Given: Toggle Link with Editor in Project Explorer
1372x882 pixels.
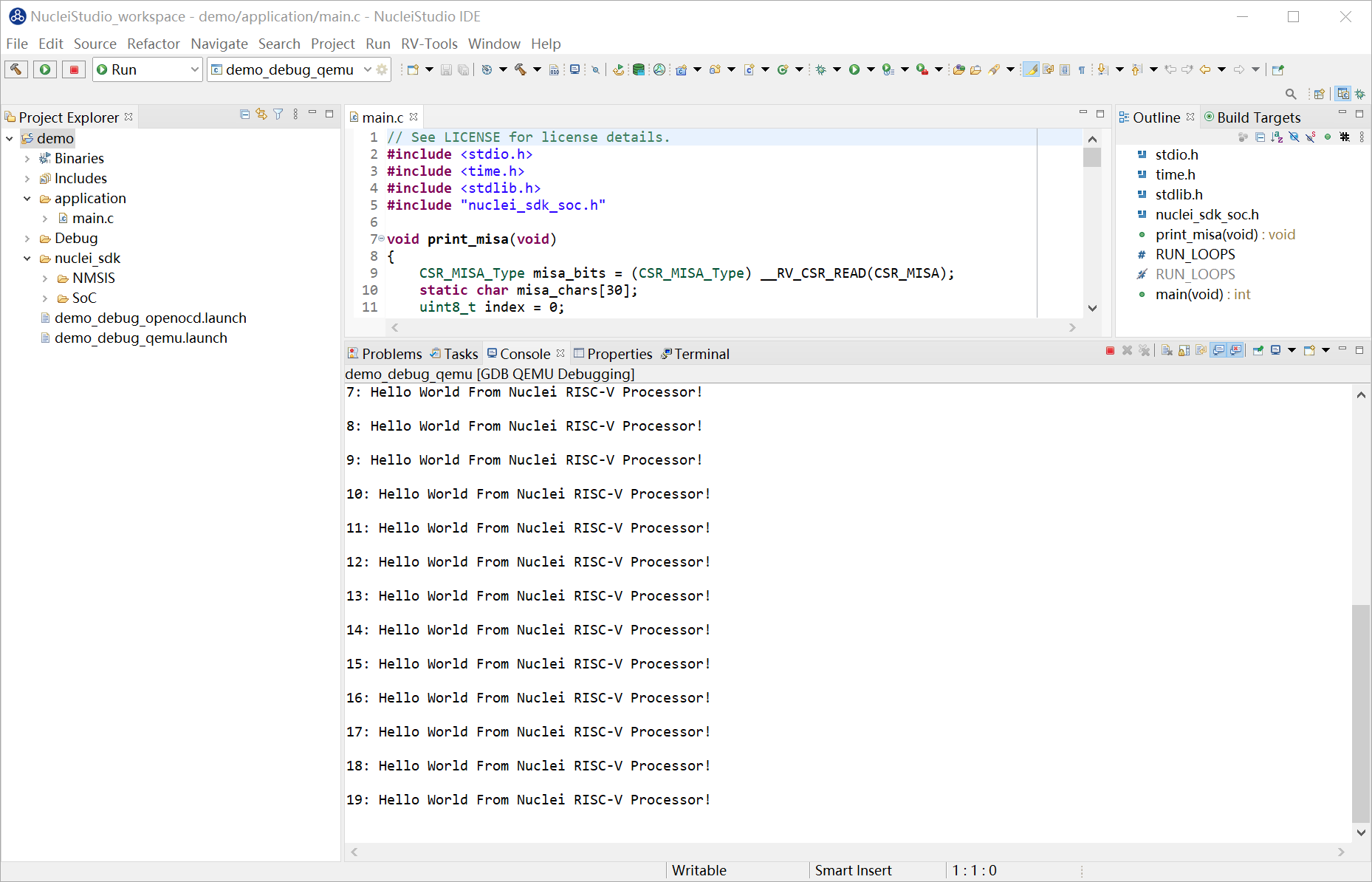Looking at the screenshot, I should pos(261,114).
